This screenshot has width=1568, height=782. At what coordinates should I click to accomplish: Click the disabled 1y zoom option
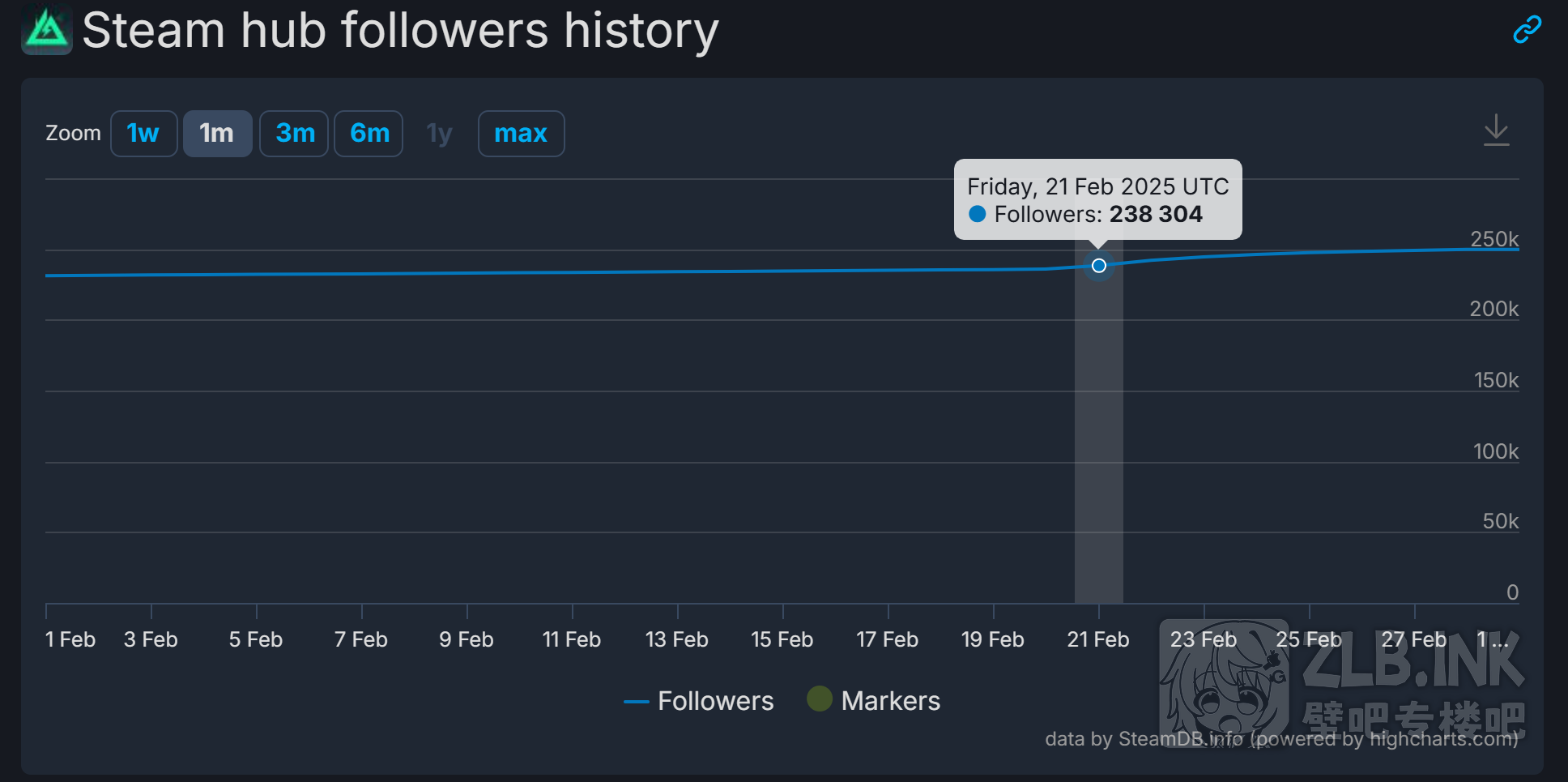439,134
